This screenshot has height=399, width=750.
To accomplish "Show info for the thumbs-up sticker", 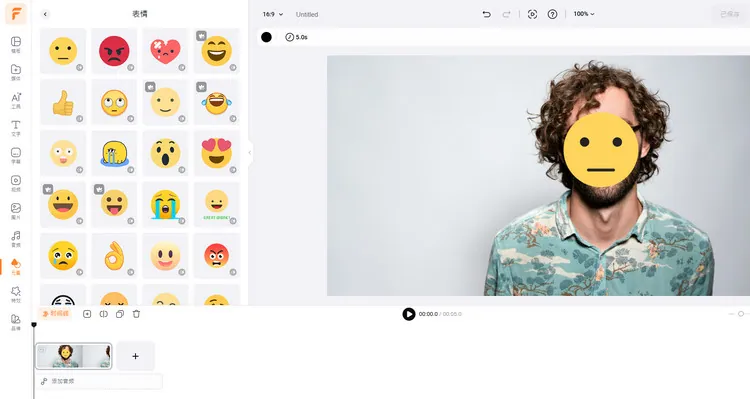I will [79, 119].
